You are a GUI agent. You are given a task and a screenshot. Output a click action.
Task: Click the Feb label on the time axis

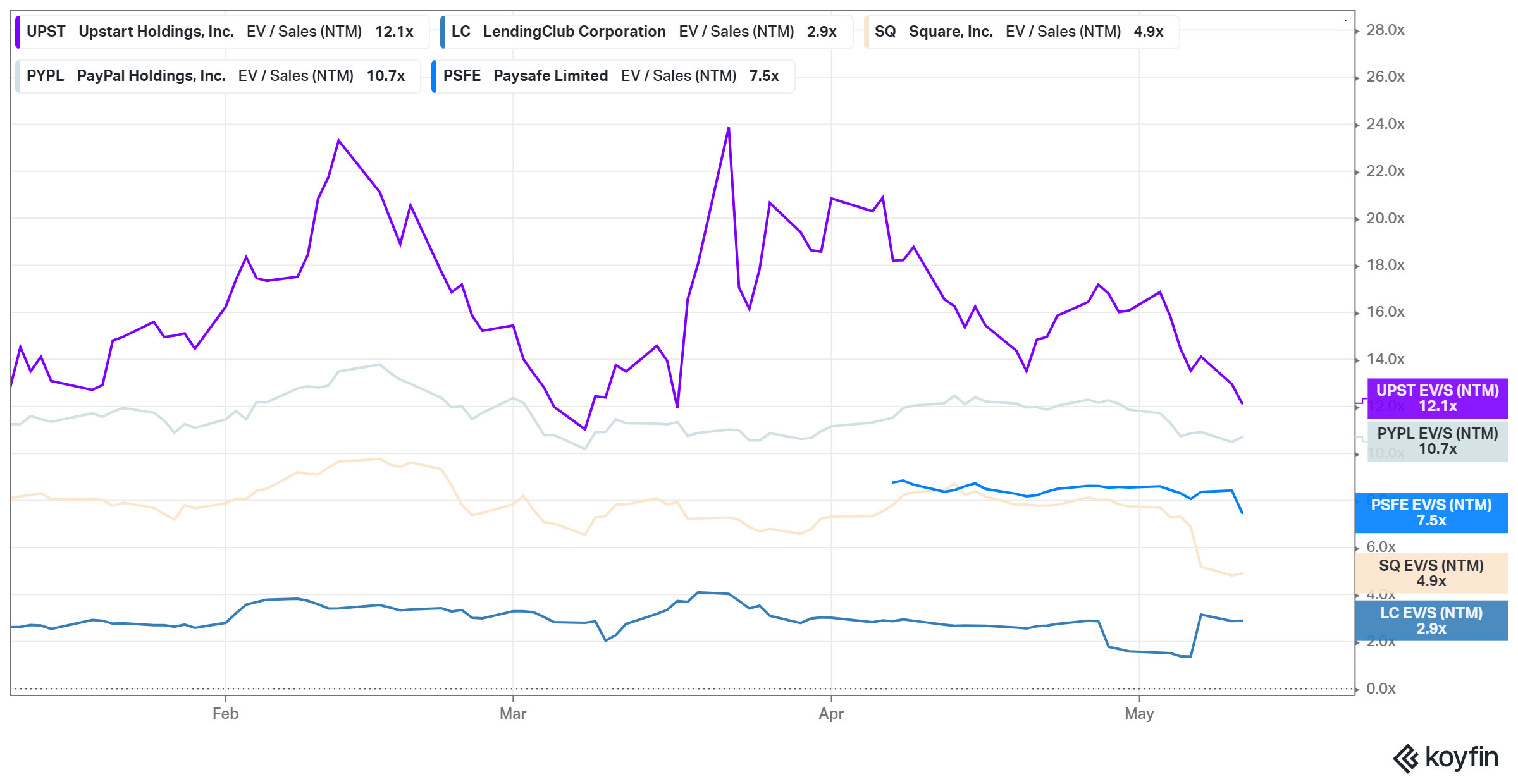point(225,714)
